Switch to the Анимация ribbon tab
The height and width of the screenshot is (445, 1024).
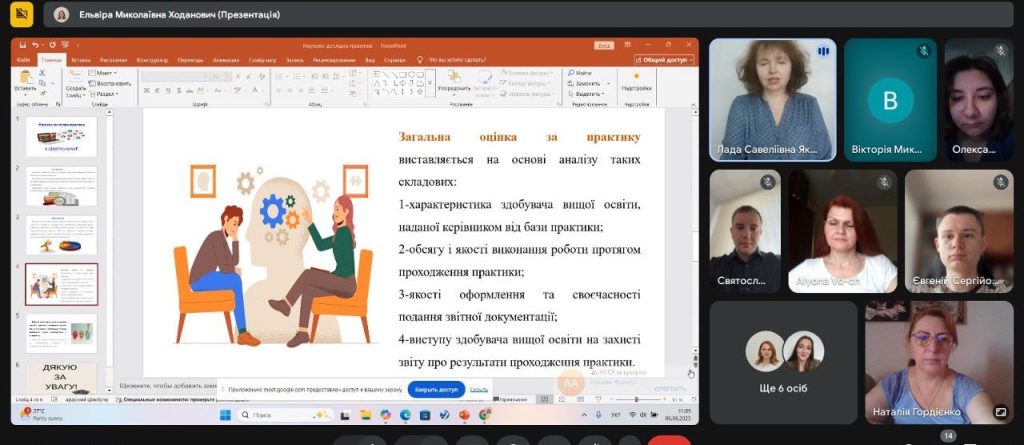[226, 60]
